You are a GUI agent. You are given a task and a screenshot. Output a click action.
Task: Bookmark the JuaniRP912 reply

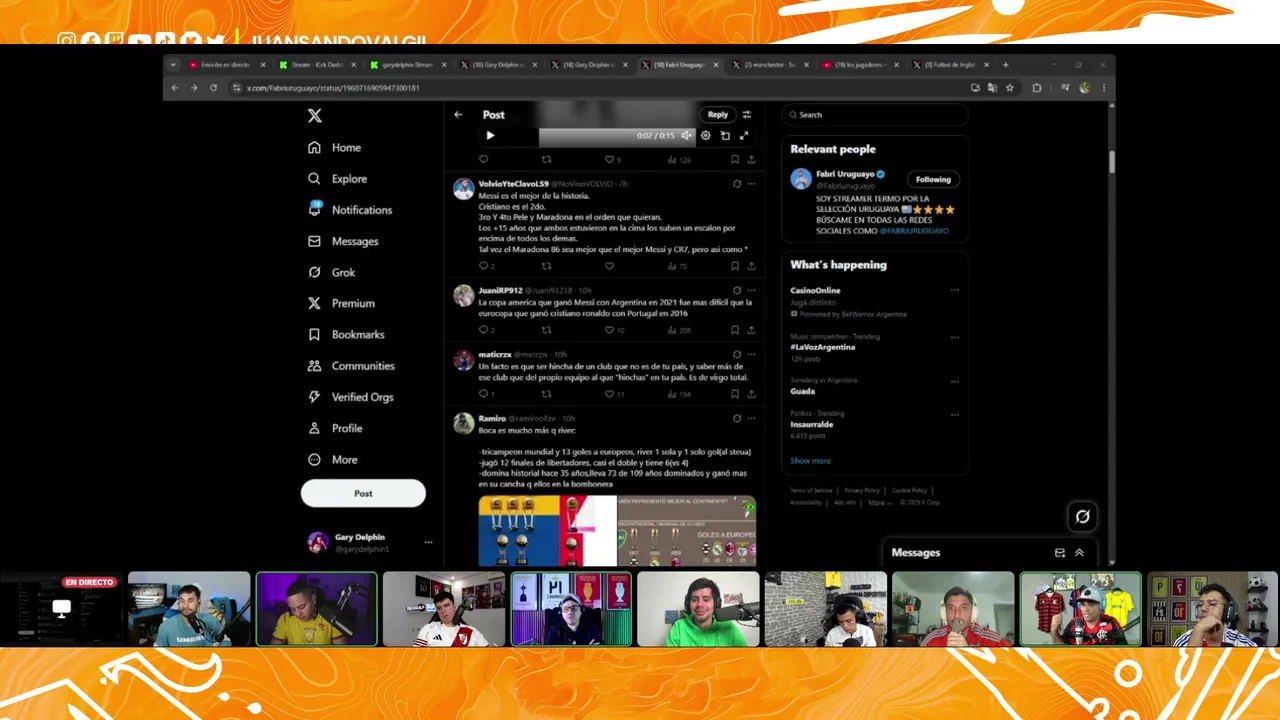(735, 330)
